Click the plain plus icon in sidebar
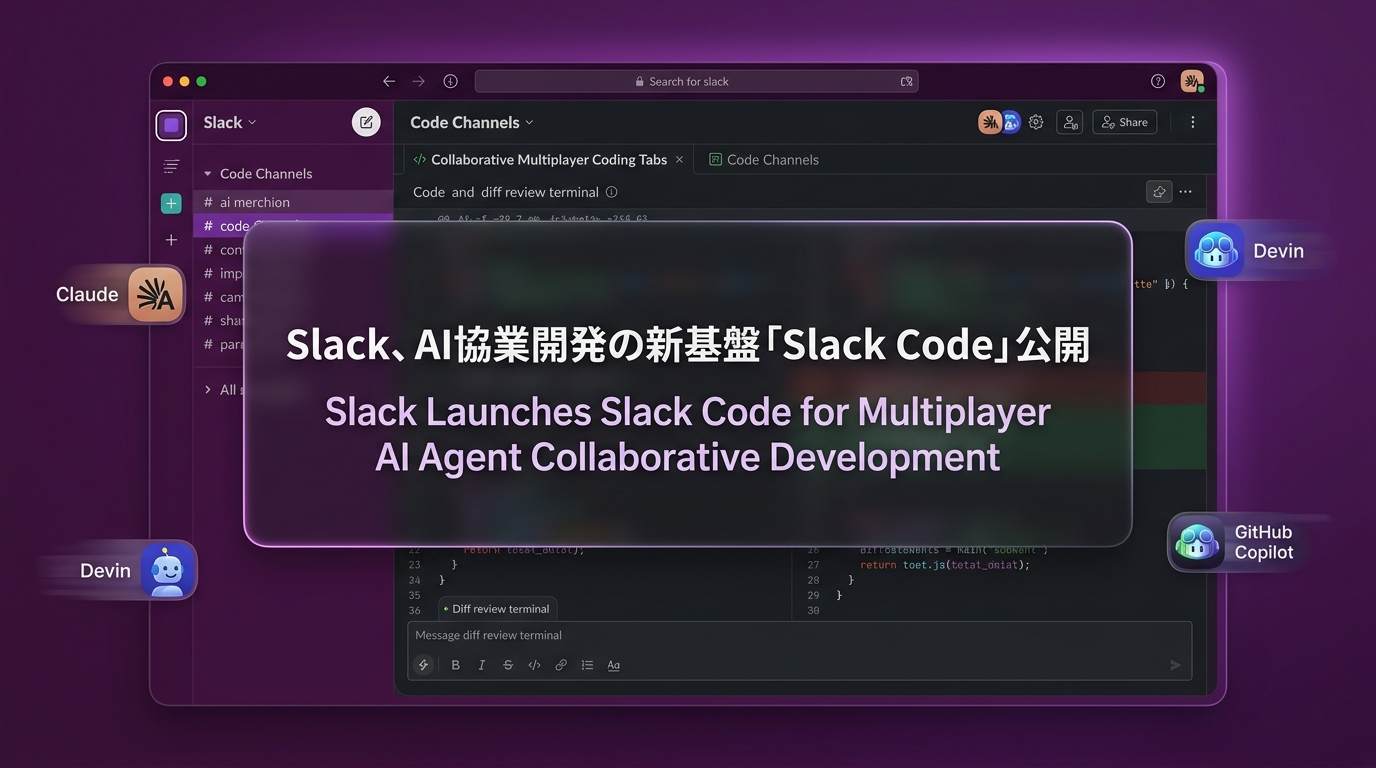 coord(171,240)
